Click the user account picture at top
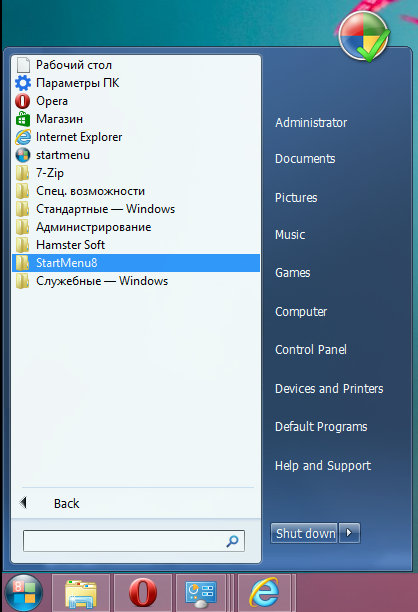The height and width of the screenshot is (612, 418). click(364, 36)
